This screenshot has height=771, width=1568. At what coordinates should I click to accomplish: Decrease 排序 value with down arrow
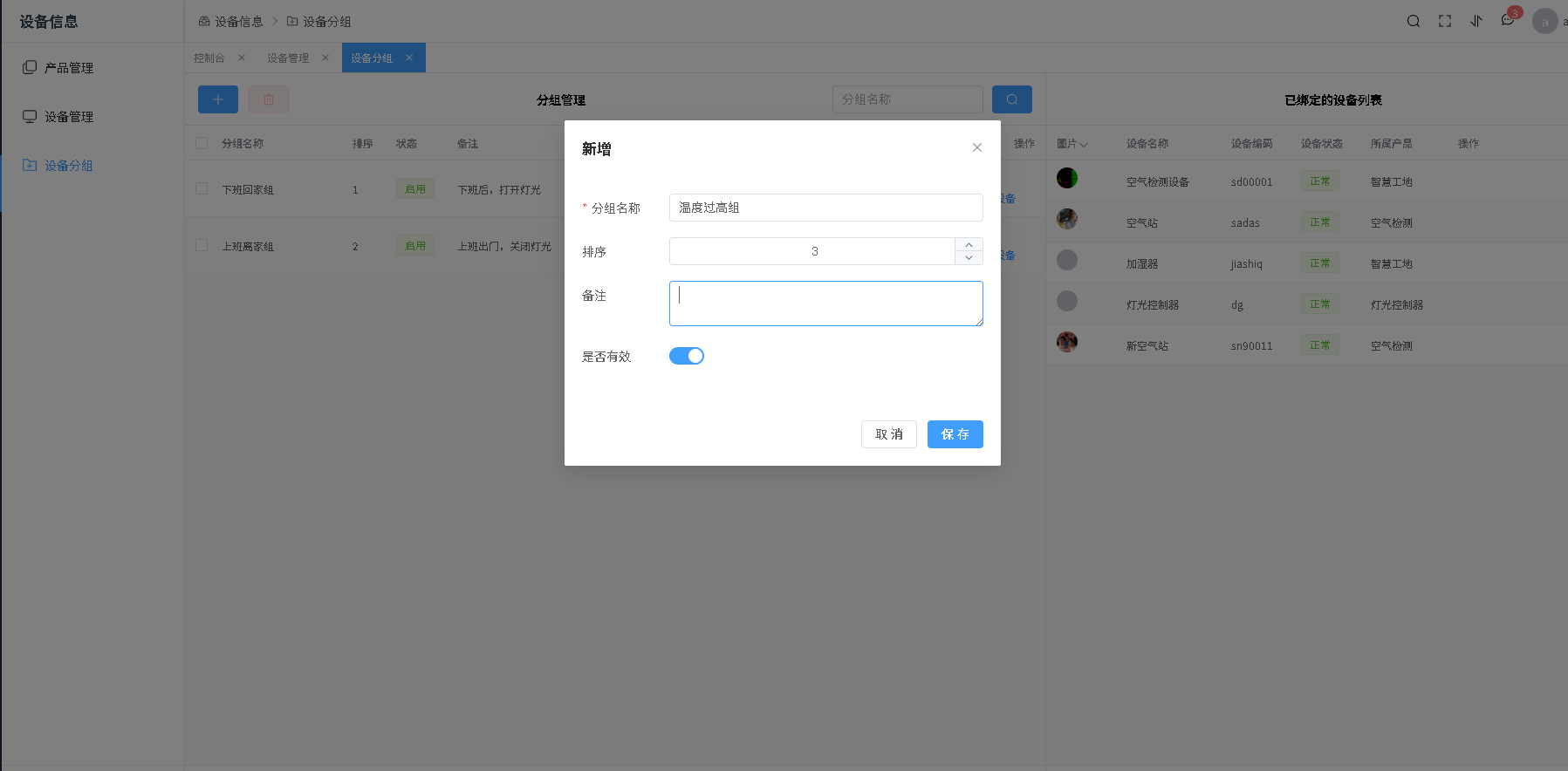pos(969,258)
